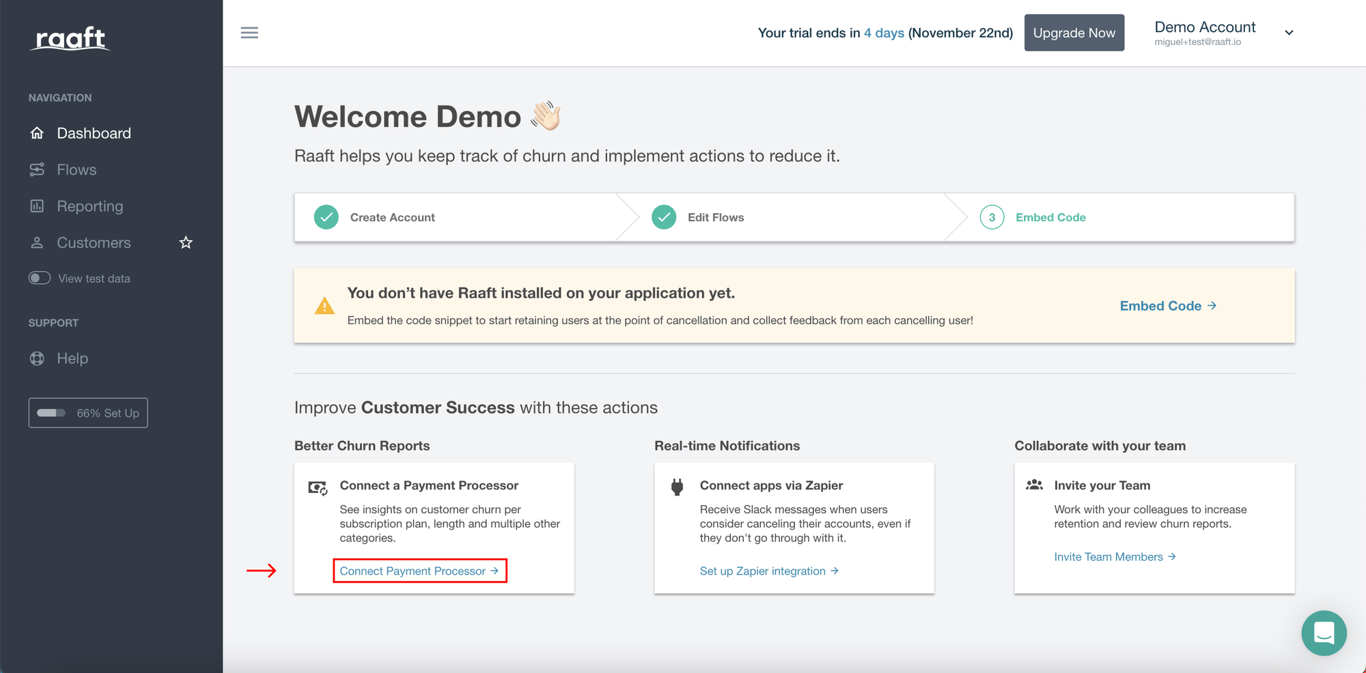Click the Connect a Payment Processor heading
This screenshot has width=1366, height=673.
[429, 485]
